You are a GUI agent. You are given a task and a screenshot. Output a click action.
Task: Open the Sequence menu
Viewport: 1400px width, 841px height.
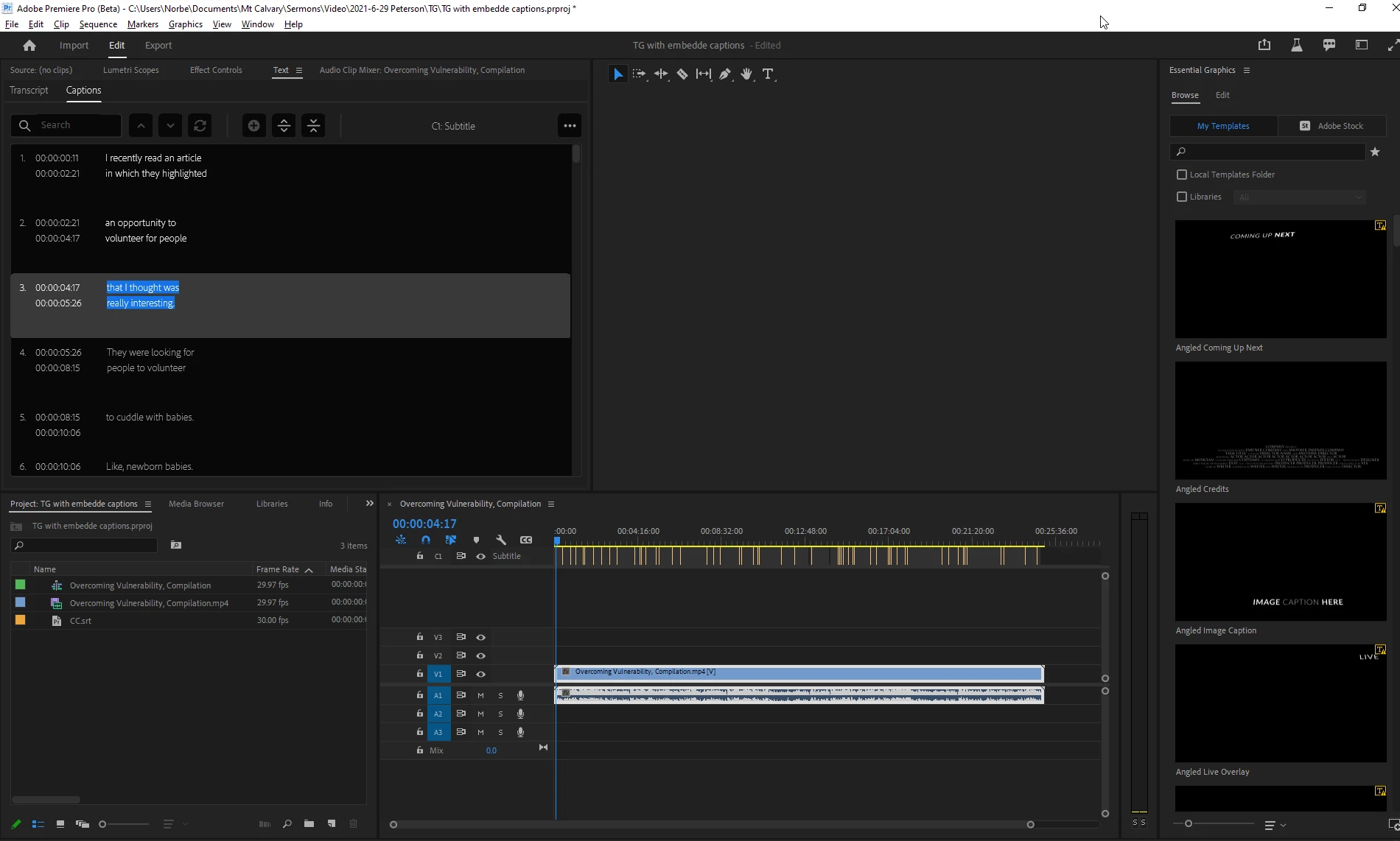[98, 24]
